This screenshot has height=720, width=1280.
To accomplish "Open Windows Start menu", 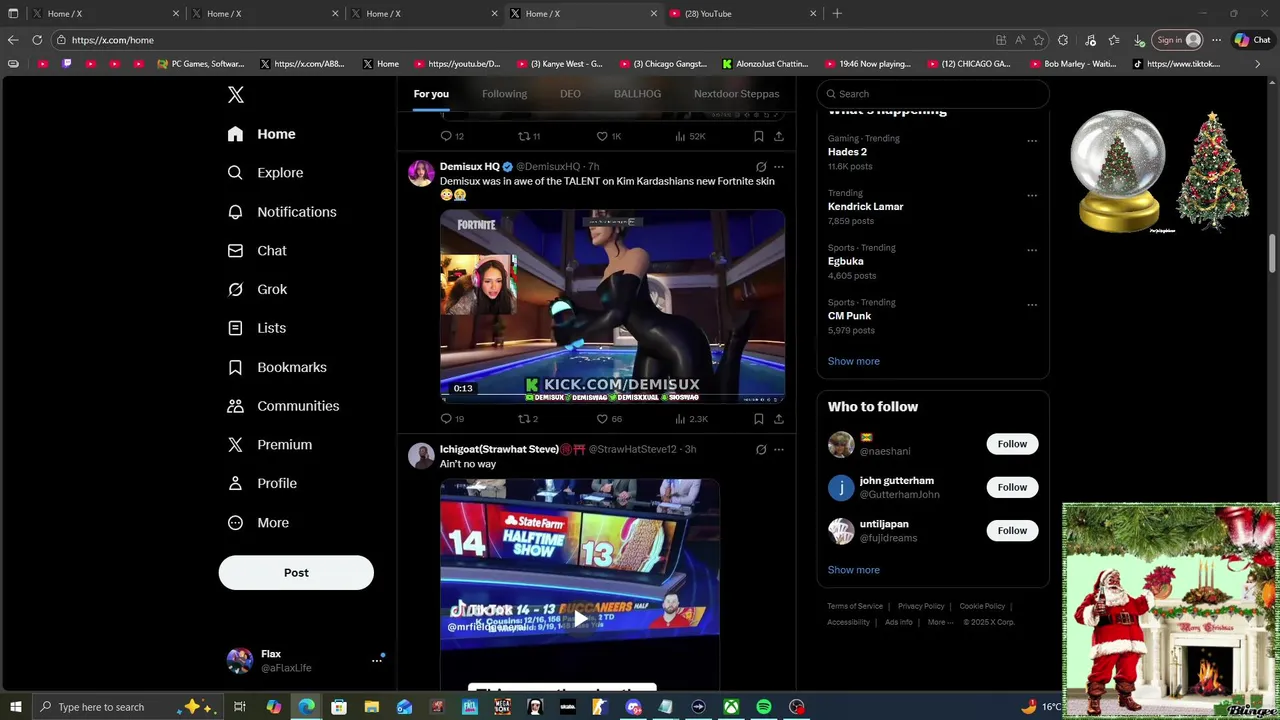I will coord(16,707).
